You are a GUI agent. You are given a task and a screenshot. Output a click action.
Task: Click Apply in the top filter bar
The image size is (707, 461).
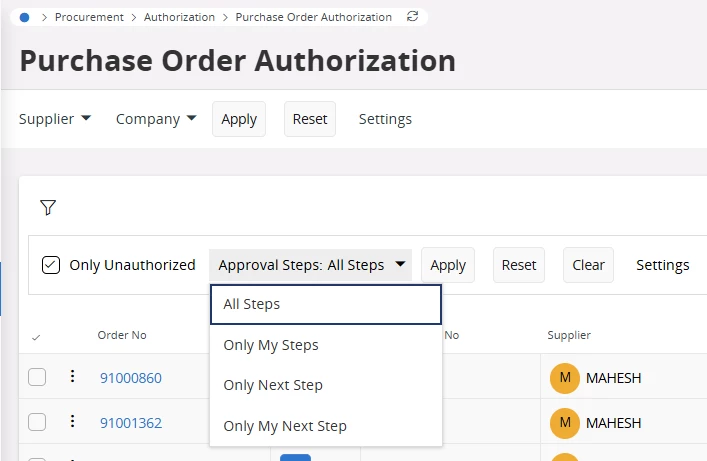pos(239,119)
